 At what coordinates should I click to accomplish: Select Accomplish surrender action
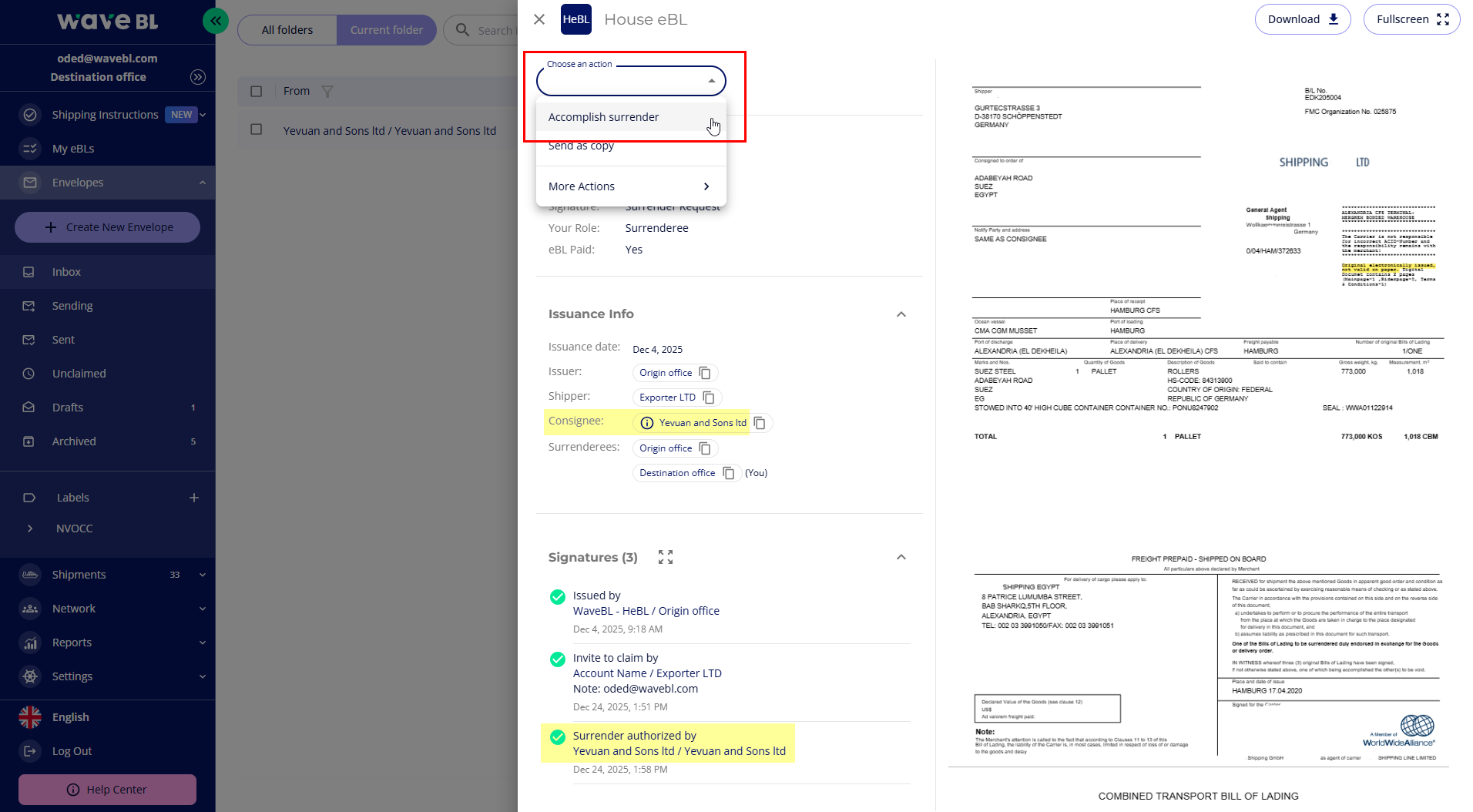click(x=631, y=117)
